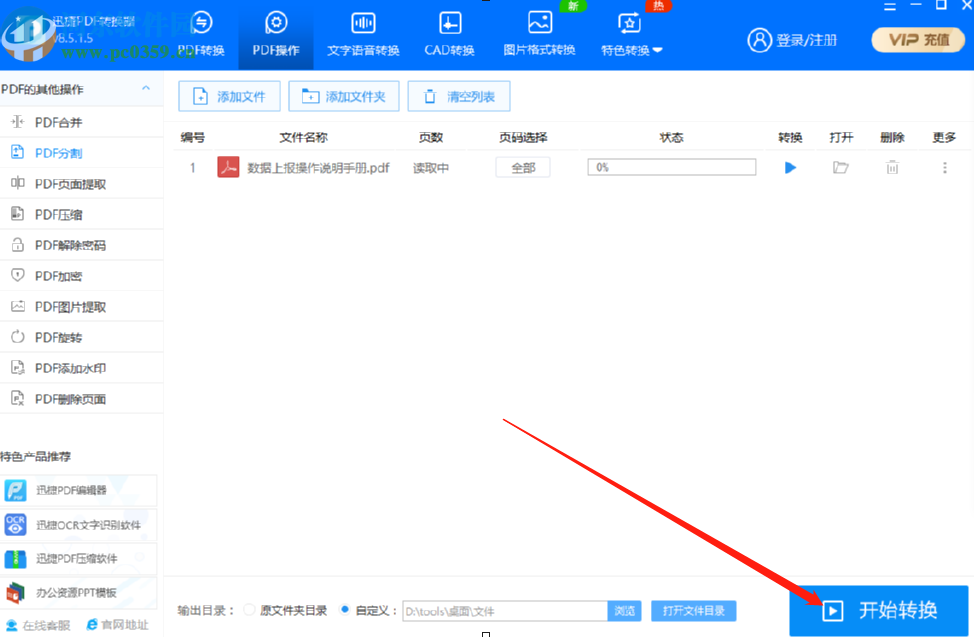This screenshot has width=974, height=637.
Task: Launch 迅捷OCR文字识别软件 from the sidebar
Action: 78,525
